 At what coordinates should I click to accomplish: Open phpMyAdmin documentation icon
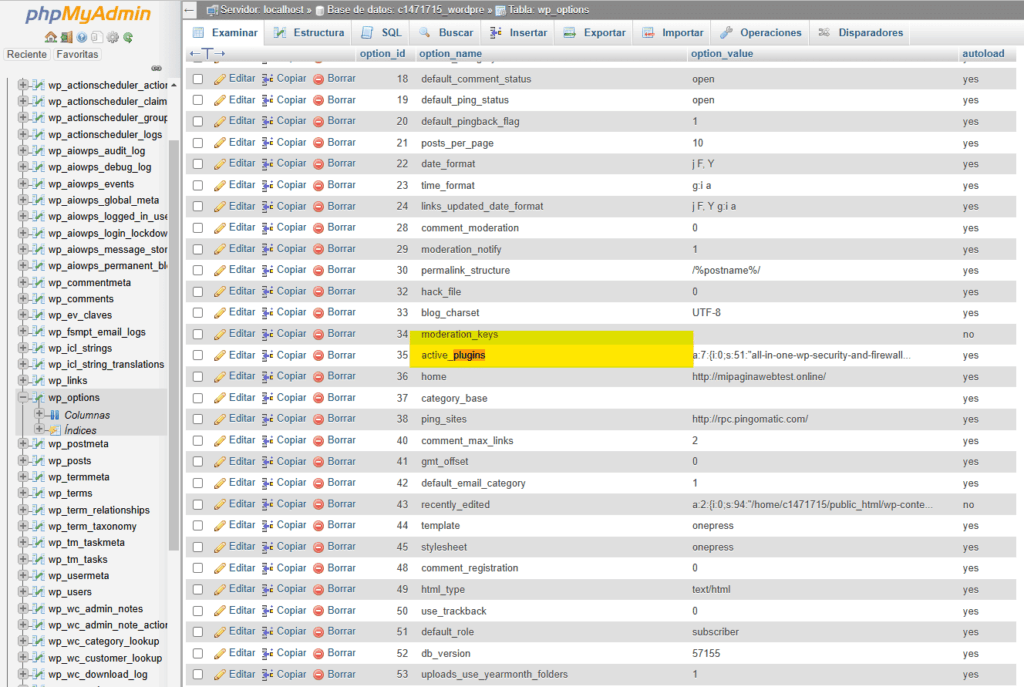(81, 37)
